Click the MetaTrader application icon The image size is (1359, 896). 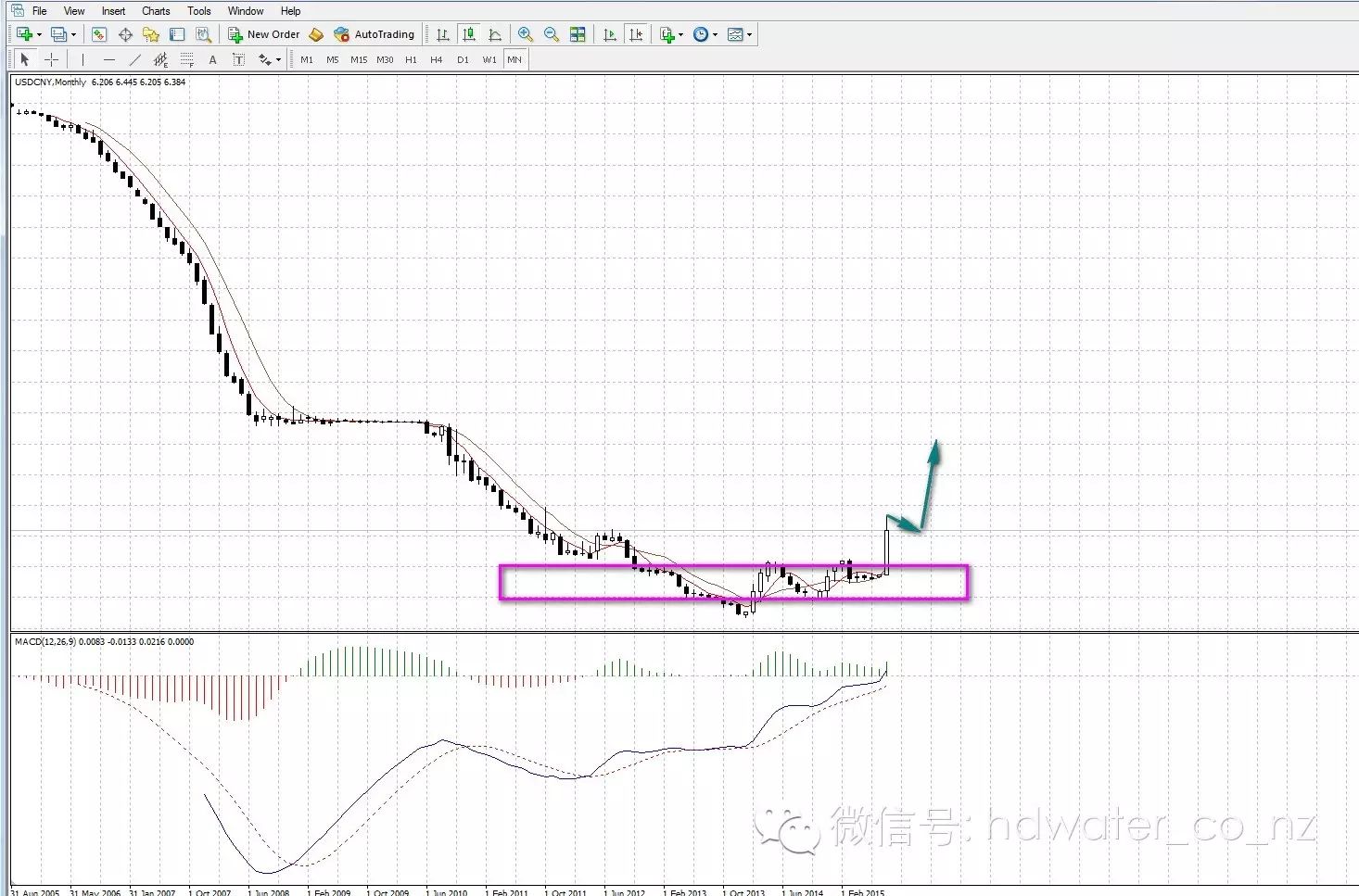[18, 11]
